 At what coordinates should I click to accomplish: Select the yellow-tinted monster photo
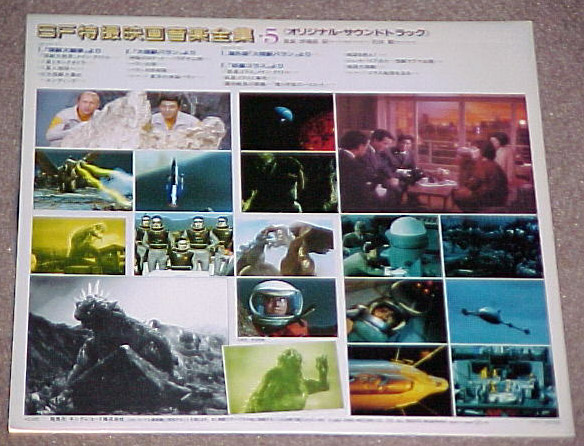pos(78,246)
